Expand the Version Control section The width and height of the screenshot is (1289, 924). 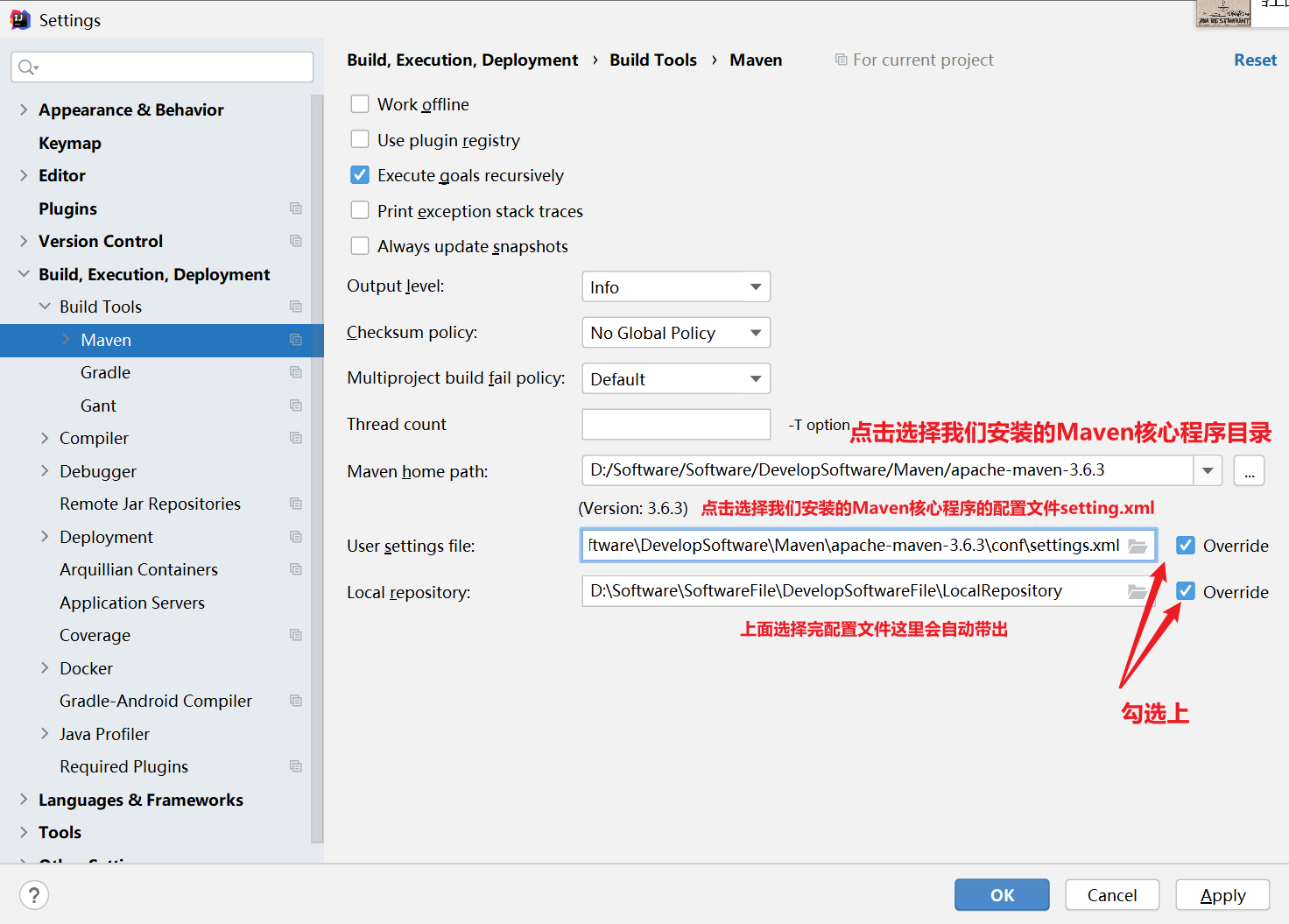[x=24, y=241]
